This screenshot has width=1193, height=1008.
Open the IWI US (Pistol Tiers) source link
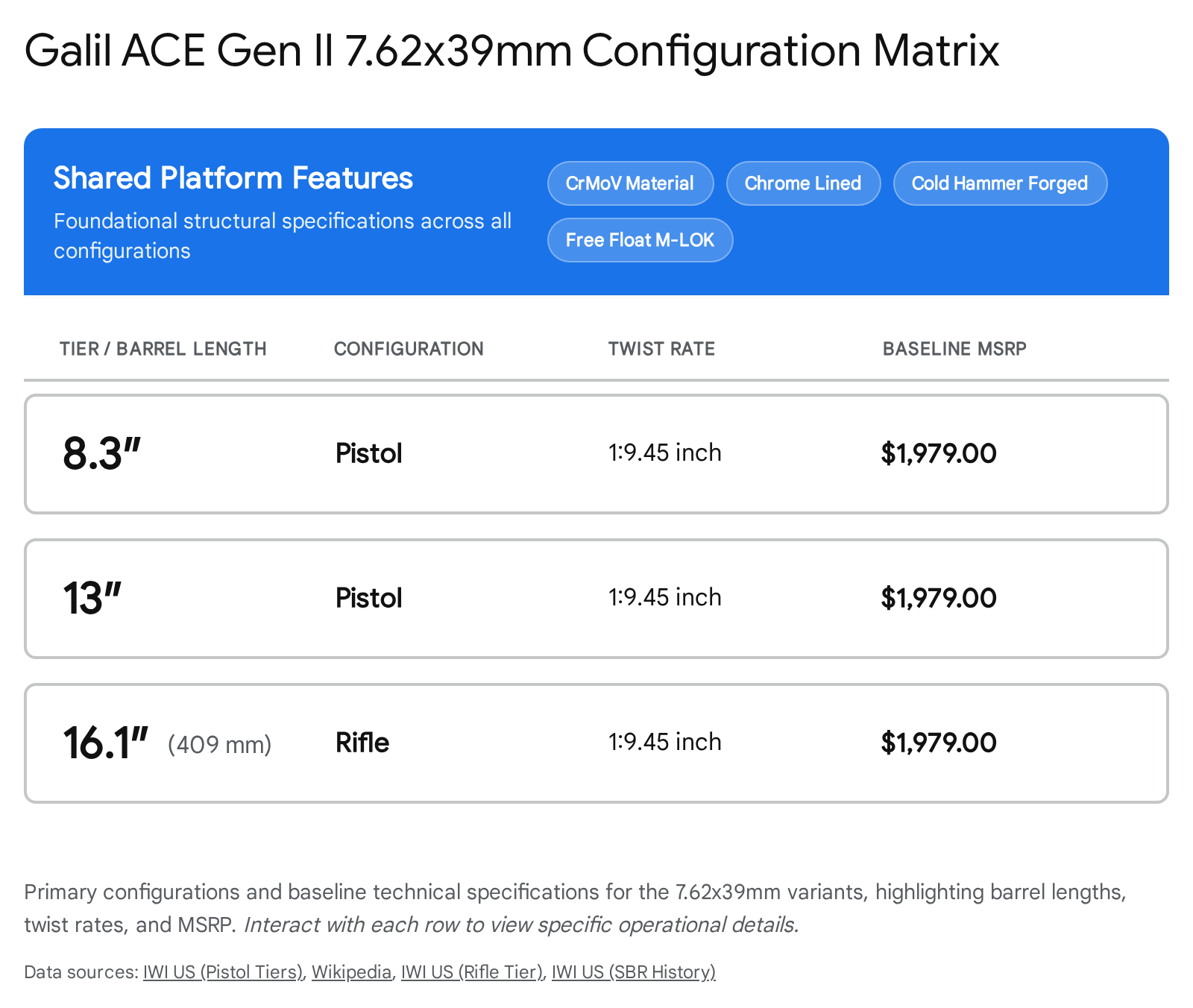click(x=224, y=972)
